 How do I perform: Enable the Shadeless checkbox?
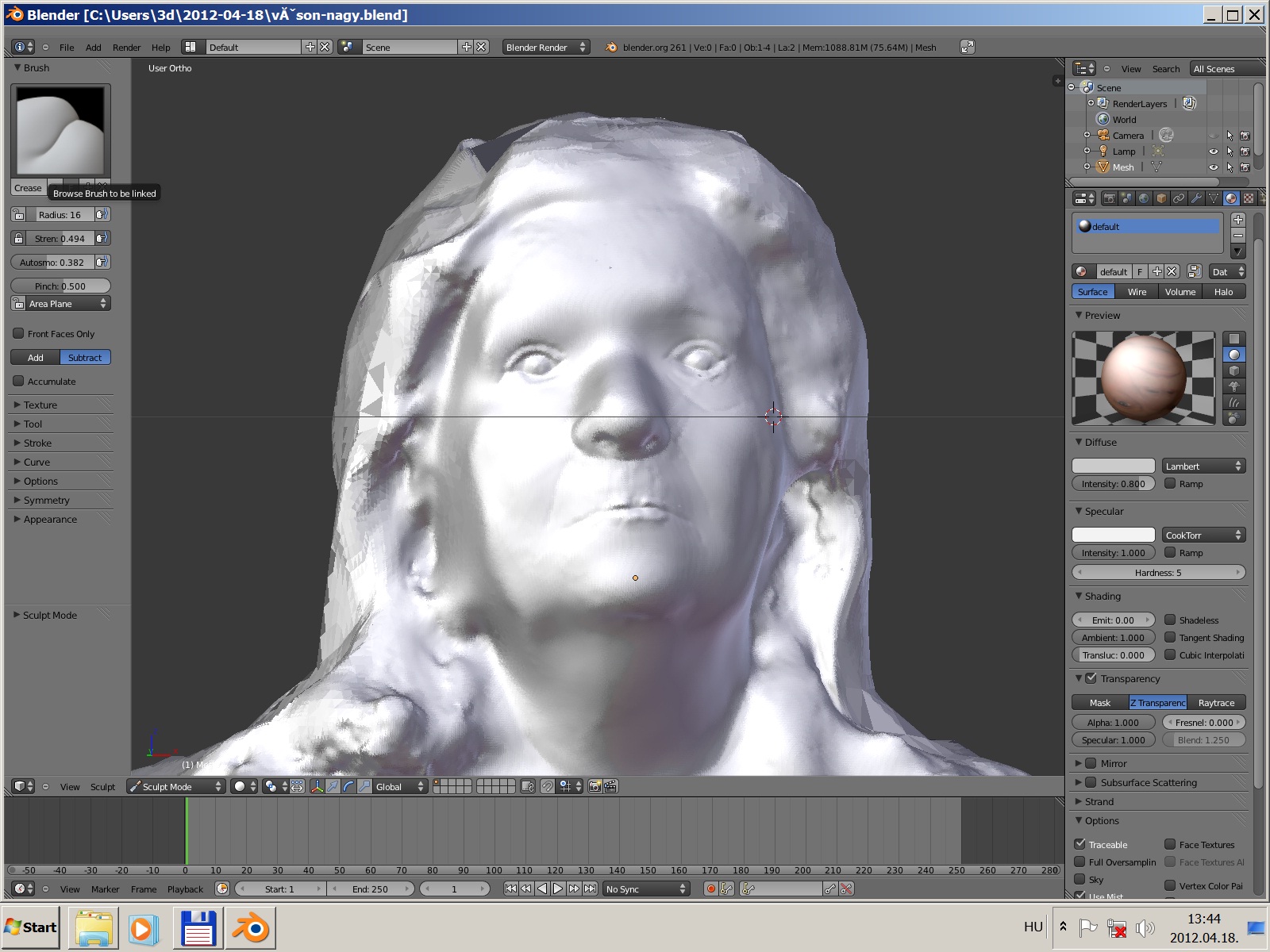click(x=1170, y=620)
